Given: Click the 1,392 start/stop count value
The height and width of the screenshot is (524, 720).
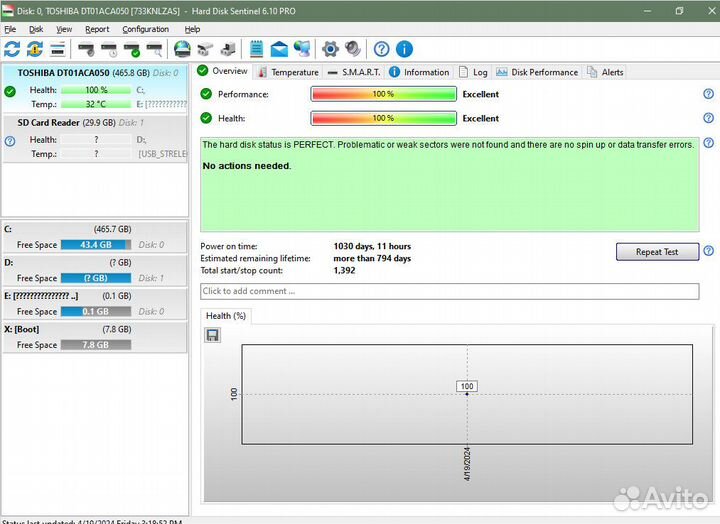Looking at the screenshot, I should (x=344, y=270).
